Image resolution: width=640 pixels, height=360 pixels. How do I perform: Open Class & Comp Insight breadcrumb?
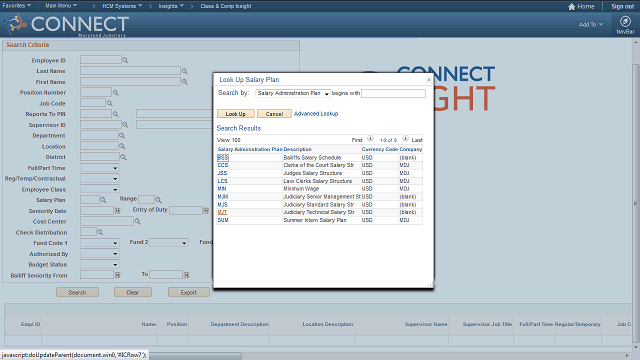226,6
